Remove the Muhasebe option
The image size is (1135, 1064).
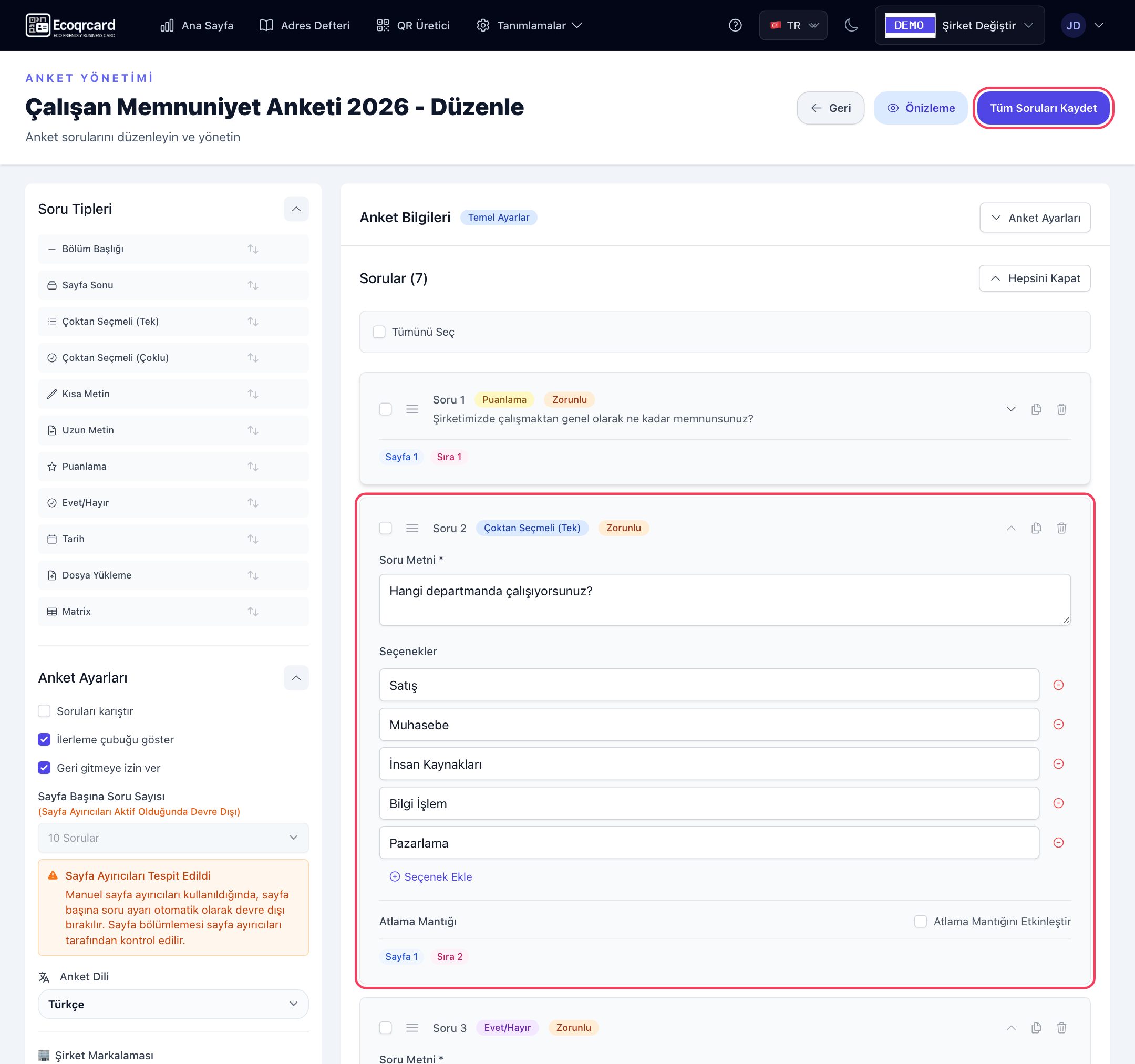pos(1058,725)
